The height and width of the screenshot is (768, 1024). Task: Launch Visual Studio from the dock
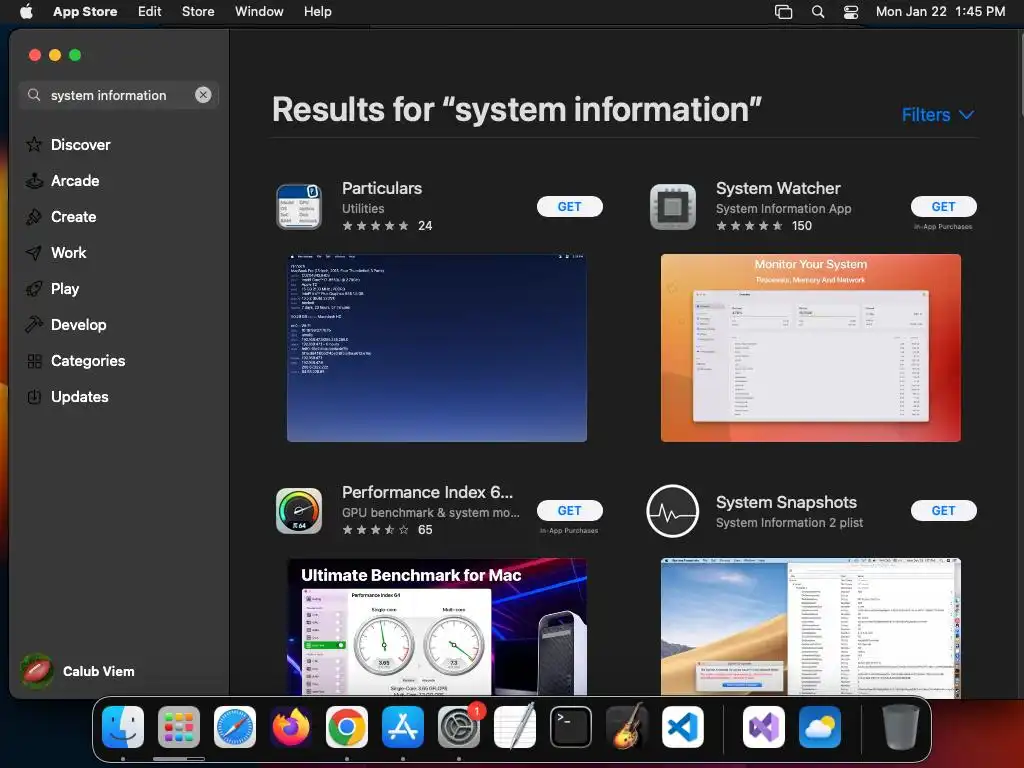pos(764,727)
